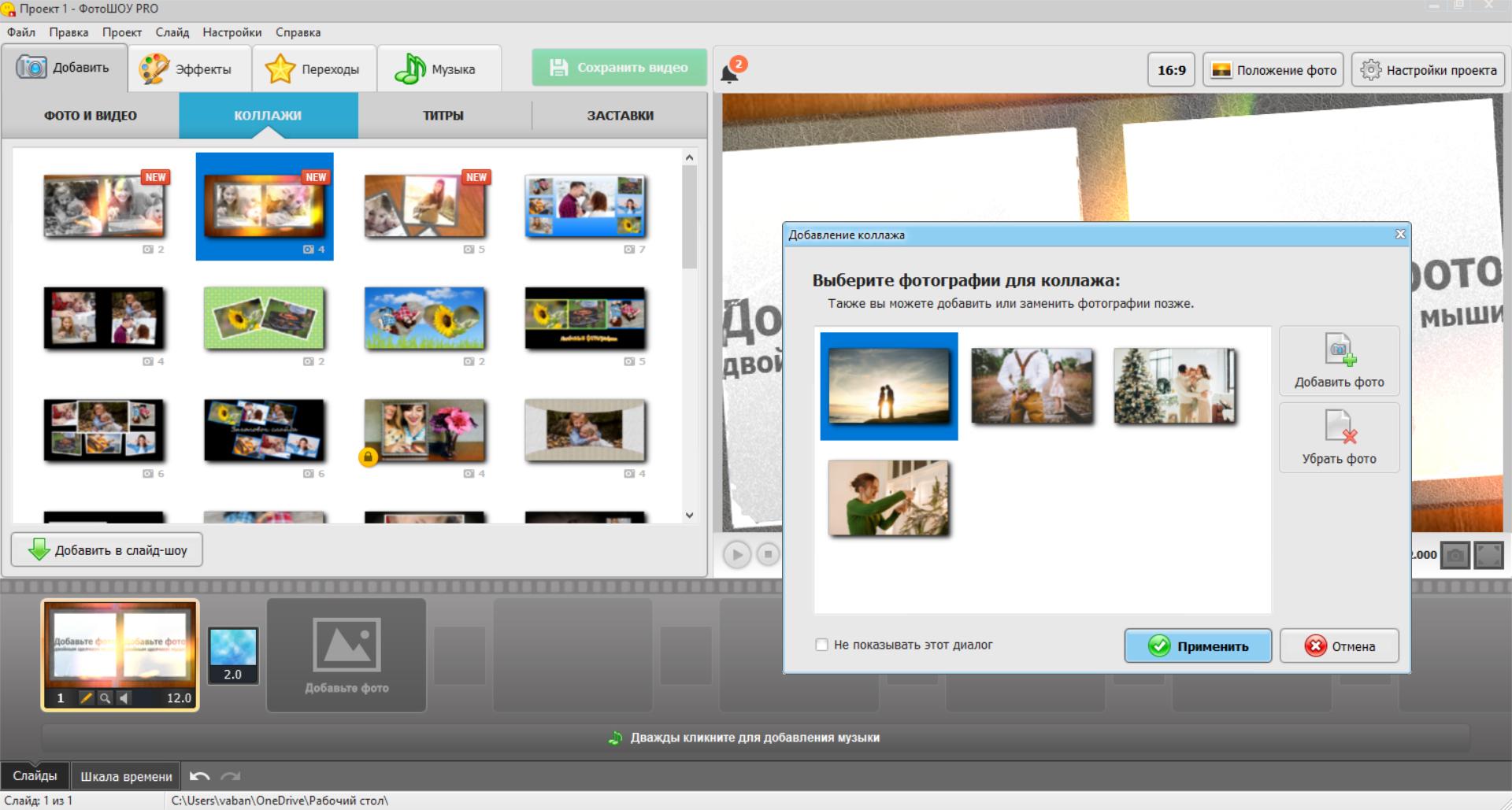Open the fullscreen preview icon
Screen dimensions: 1512x810
pos(1488,555)
